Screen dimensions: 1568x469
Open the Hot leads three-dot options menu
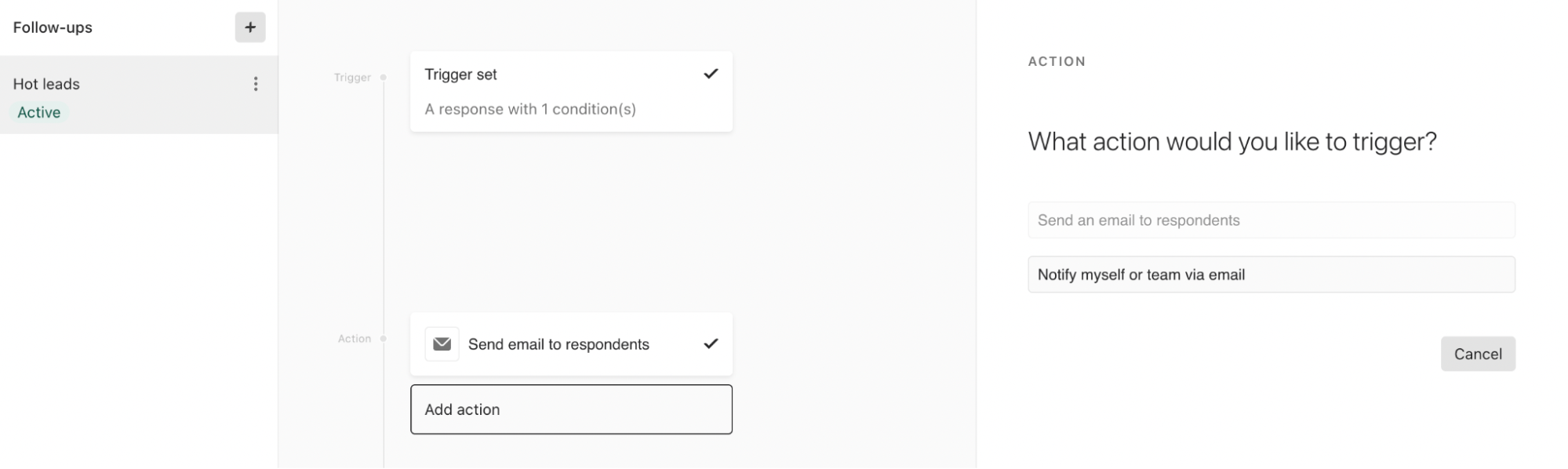coord(256,84)
